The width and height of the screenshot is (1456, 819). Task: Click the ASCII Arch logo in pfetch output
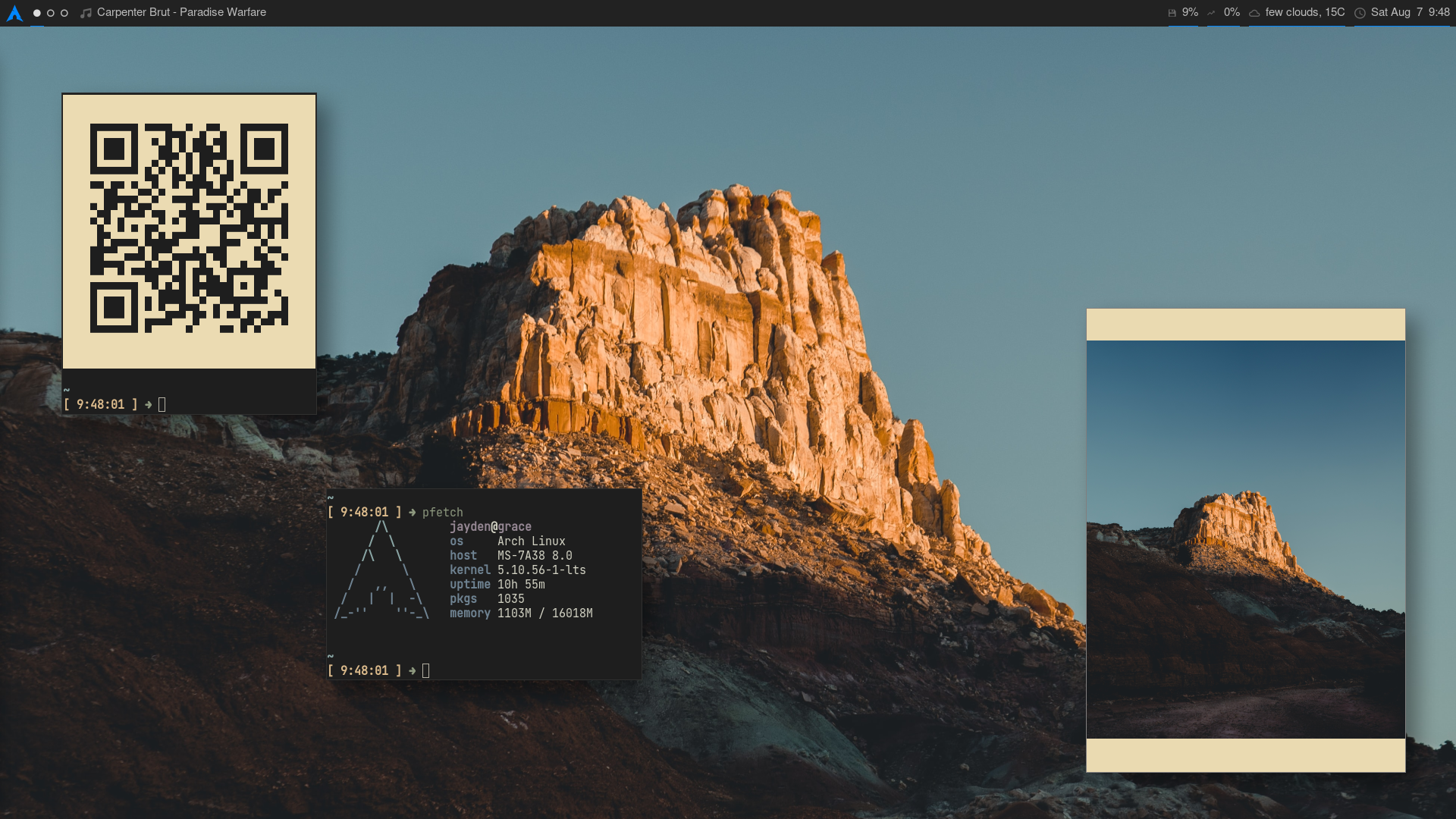382,570
